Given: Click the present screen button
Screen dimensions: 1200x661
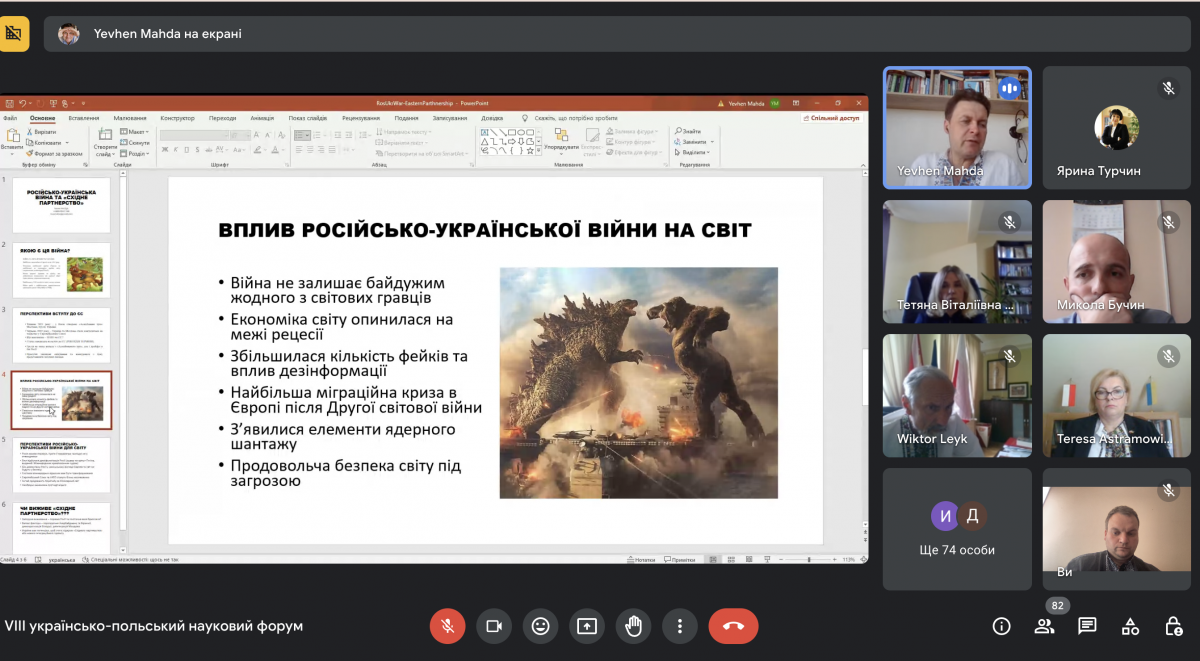Looking at the screenshot, I should (587, 626).
